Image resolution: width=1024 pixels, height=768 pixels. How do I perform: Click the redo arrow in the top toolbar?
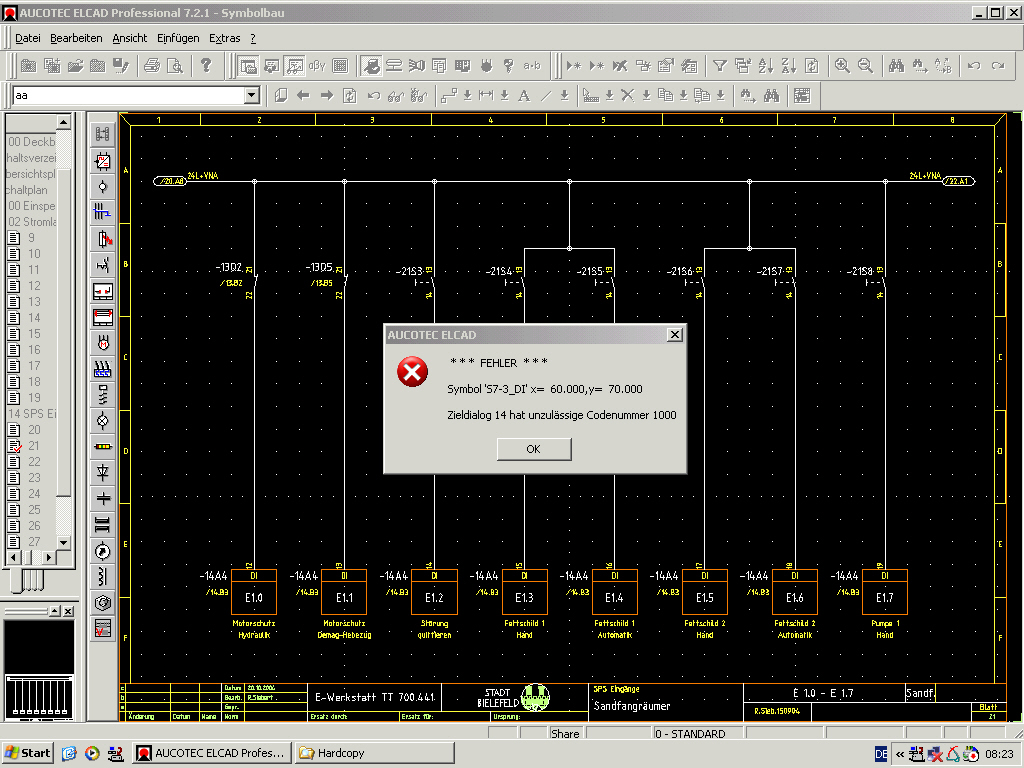tap(998, 65)
